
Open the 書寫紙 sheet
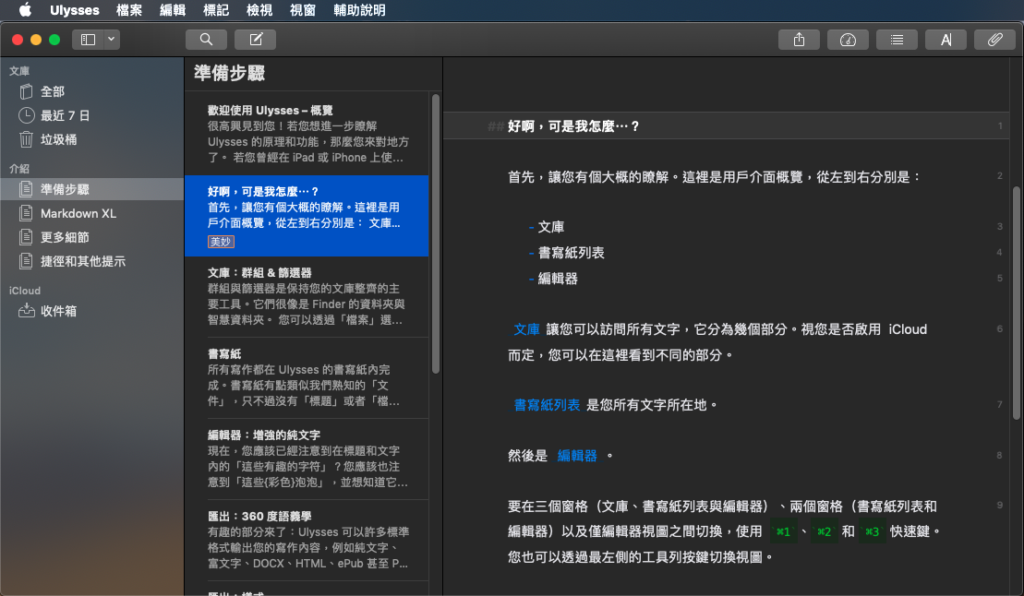(x=307, y=378)
